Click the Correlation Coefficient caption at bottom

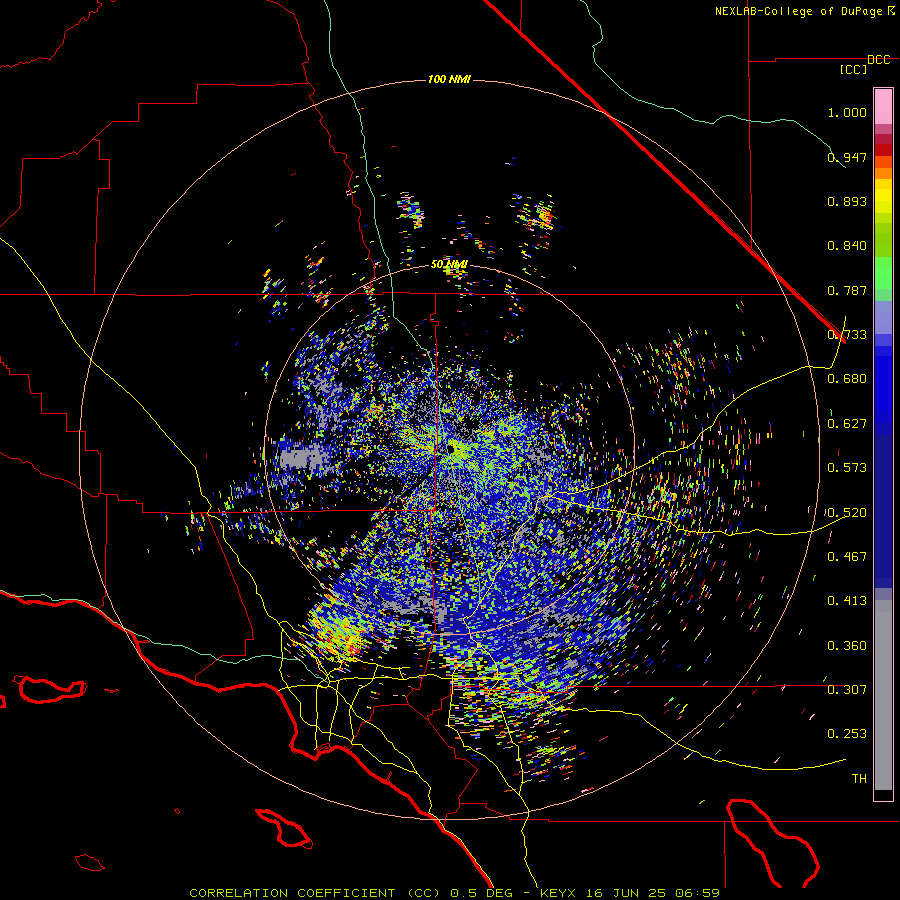454,893
